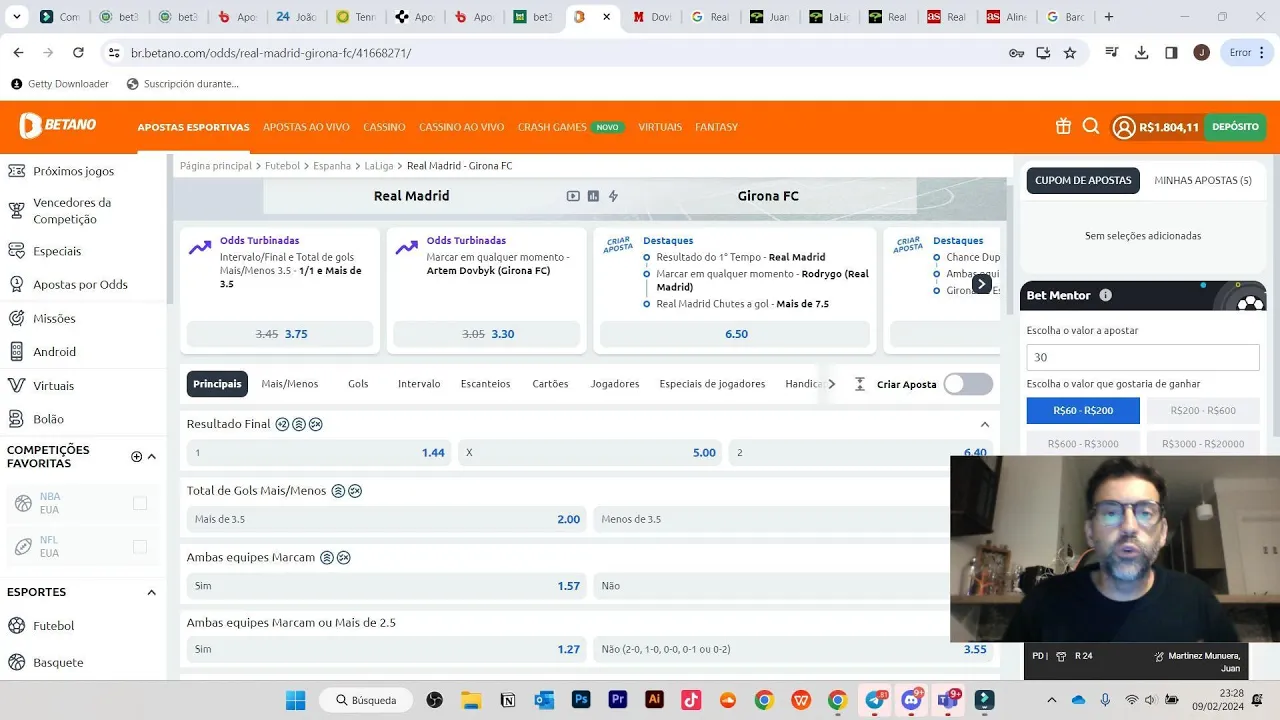
Task: Click the Depósito button
Action: point(1235,127)
